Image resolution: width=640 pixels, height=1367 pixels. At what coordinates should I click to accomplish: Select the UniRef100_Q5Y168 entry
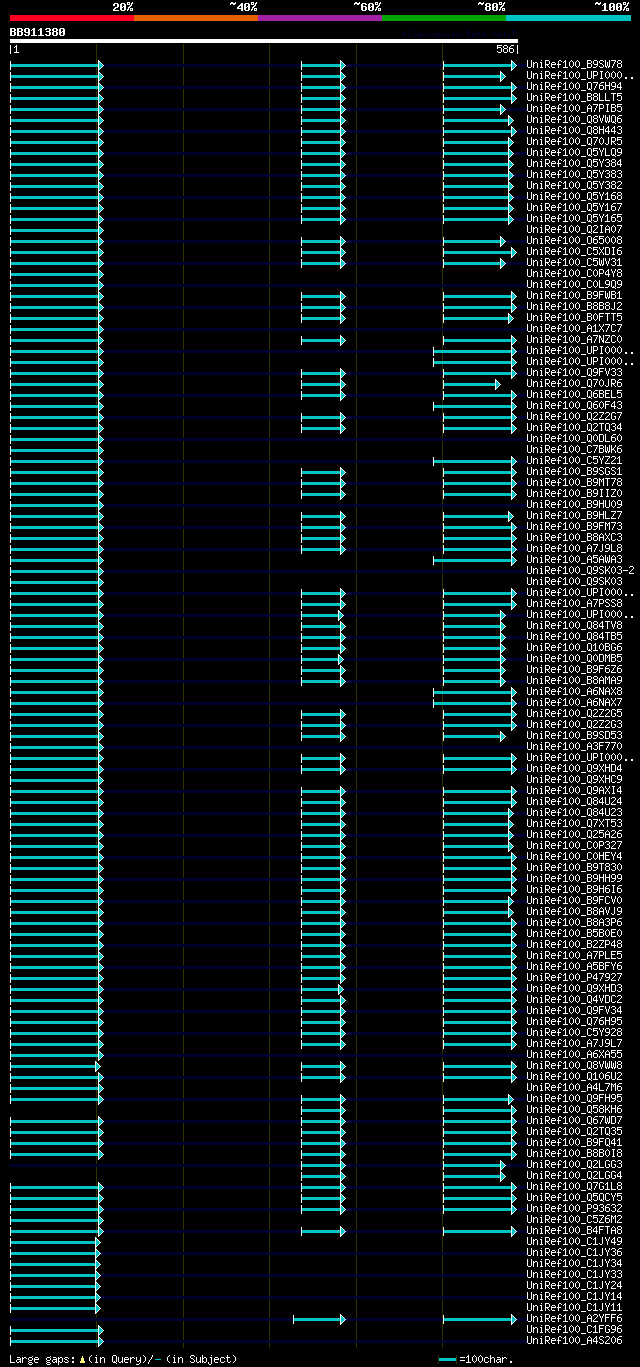(574, 196)
